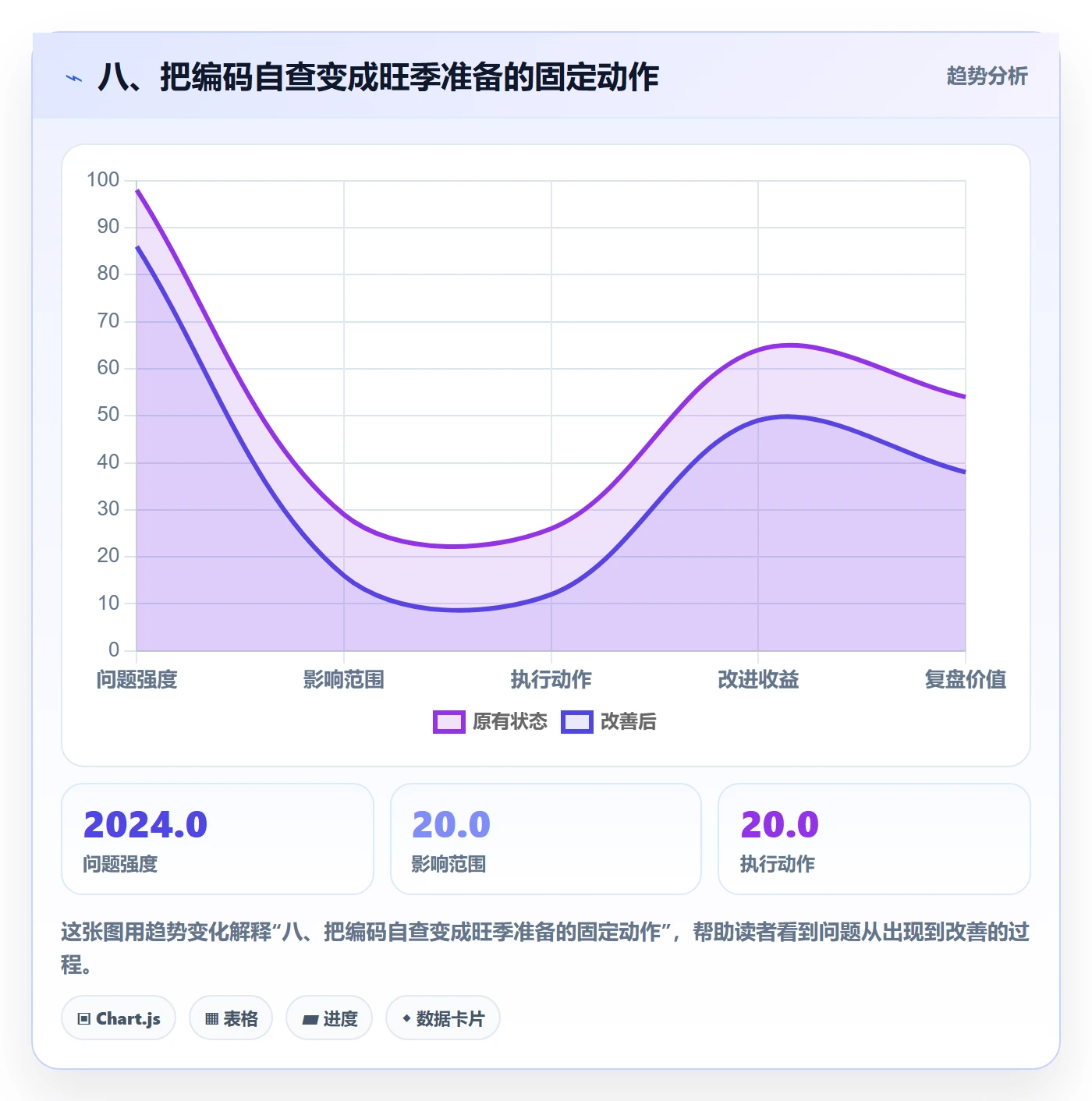Image resolution: width=1092 pixels, height=1101 pixels.
Task: Click the 原有状态 line peak above 改进收益
Action: (x=789, y=345)
